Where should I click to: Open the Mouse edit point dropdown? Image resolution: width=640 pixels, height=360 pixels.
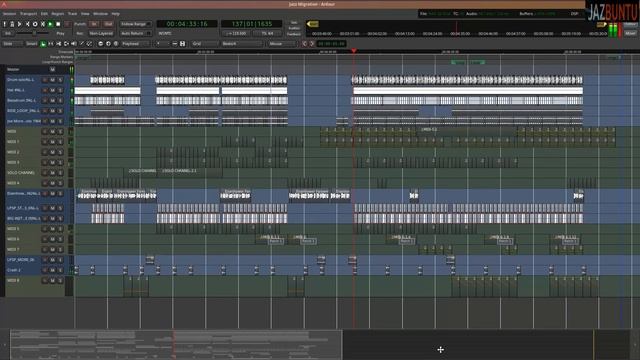[x=282, y=44]
